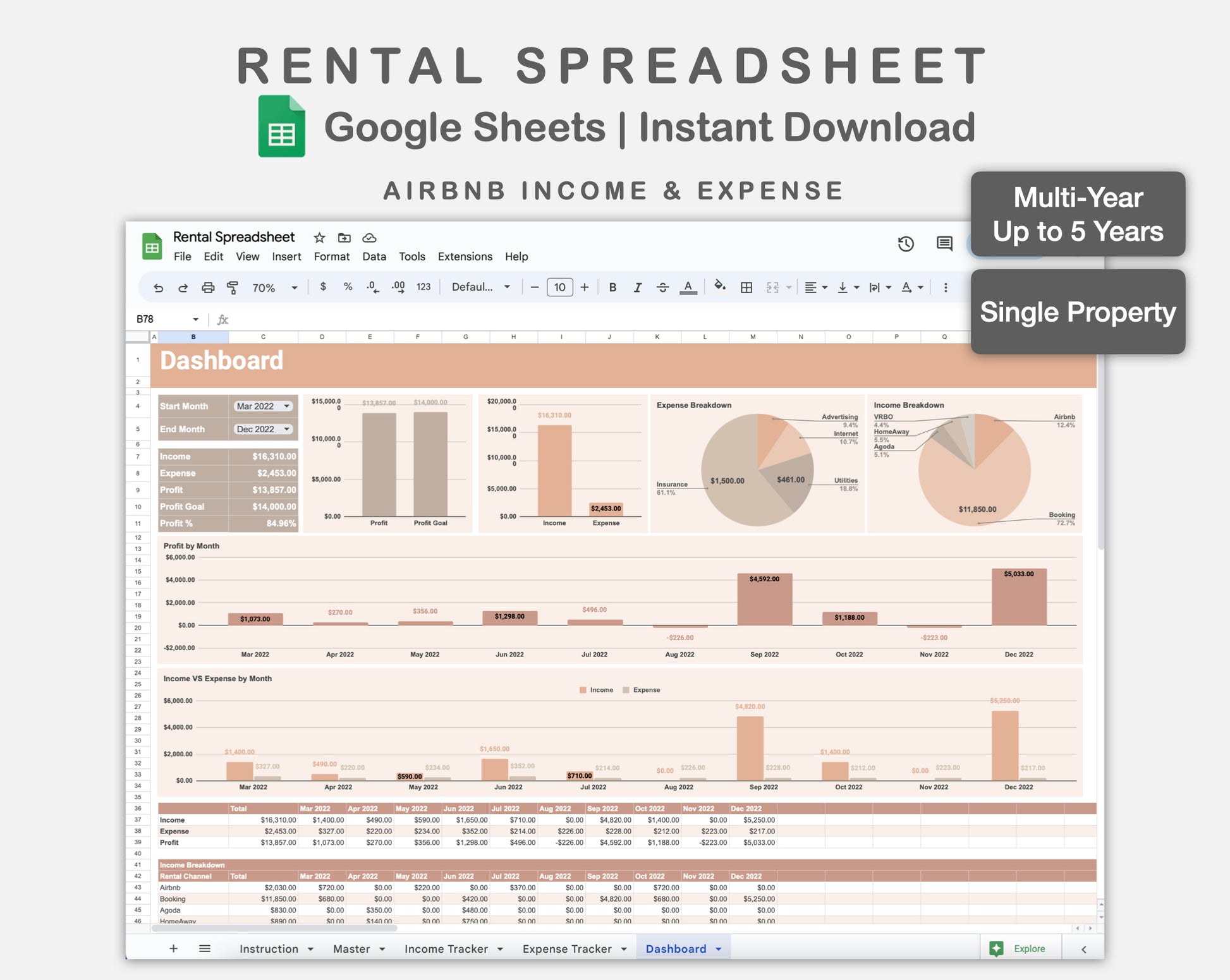Viewport: 1230px width, 980px height.
Task: Open version history clock icon
Action: (906, 244)
